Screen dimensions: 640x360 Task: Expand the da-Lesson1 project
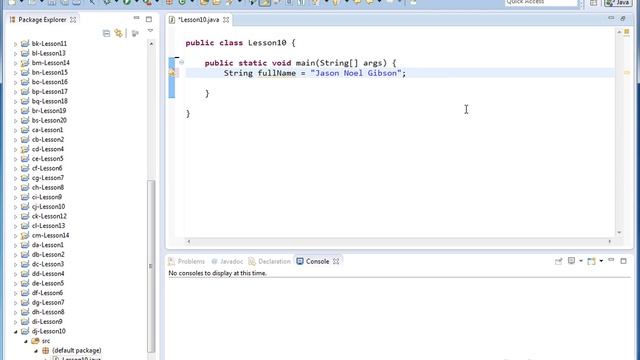[x=16, y=245]
